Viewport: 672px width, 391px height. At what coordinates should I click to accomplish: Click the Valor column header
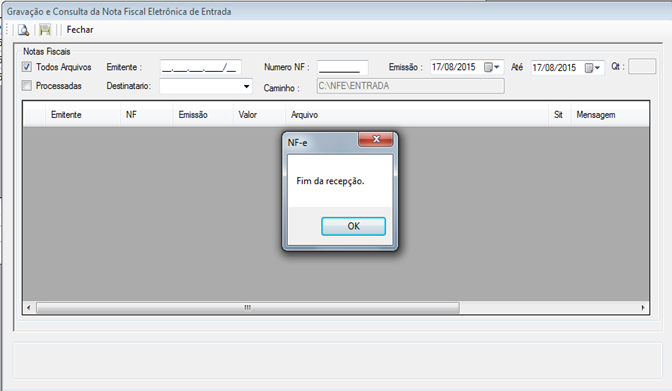coord(259,115)
